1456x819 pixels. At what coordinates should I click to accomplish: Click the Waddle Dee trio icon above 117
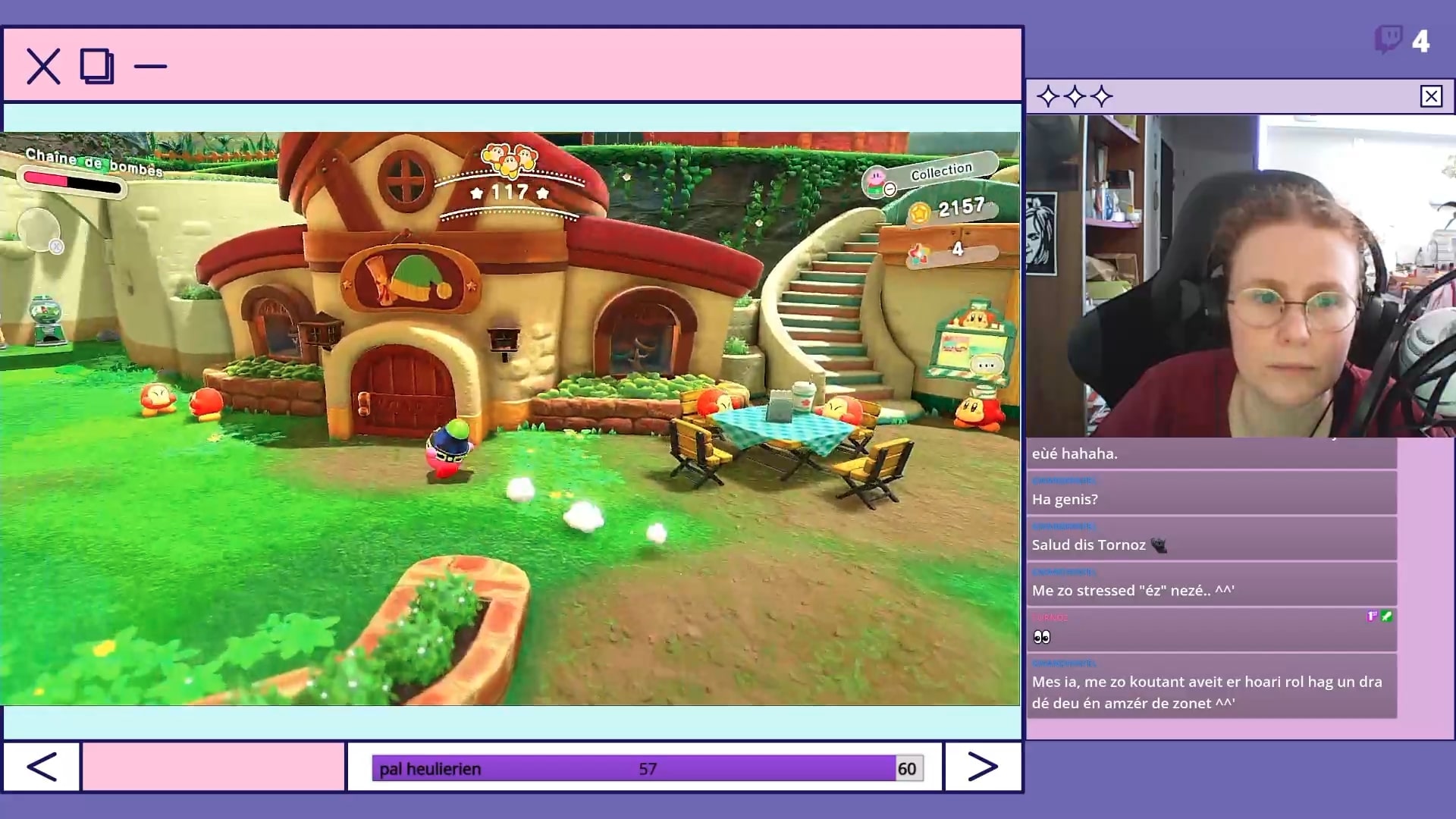pyautogui.click(x=510, y=159)
